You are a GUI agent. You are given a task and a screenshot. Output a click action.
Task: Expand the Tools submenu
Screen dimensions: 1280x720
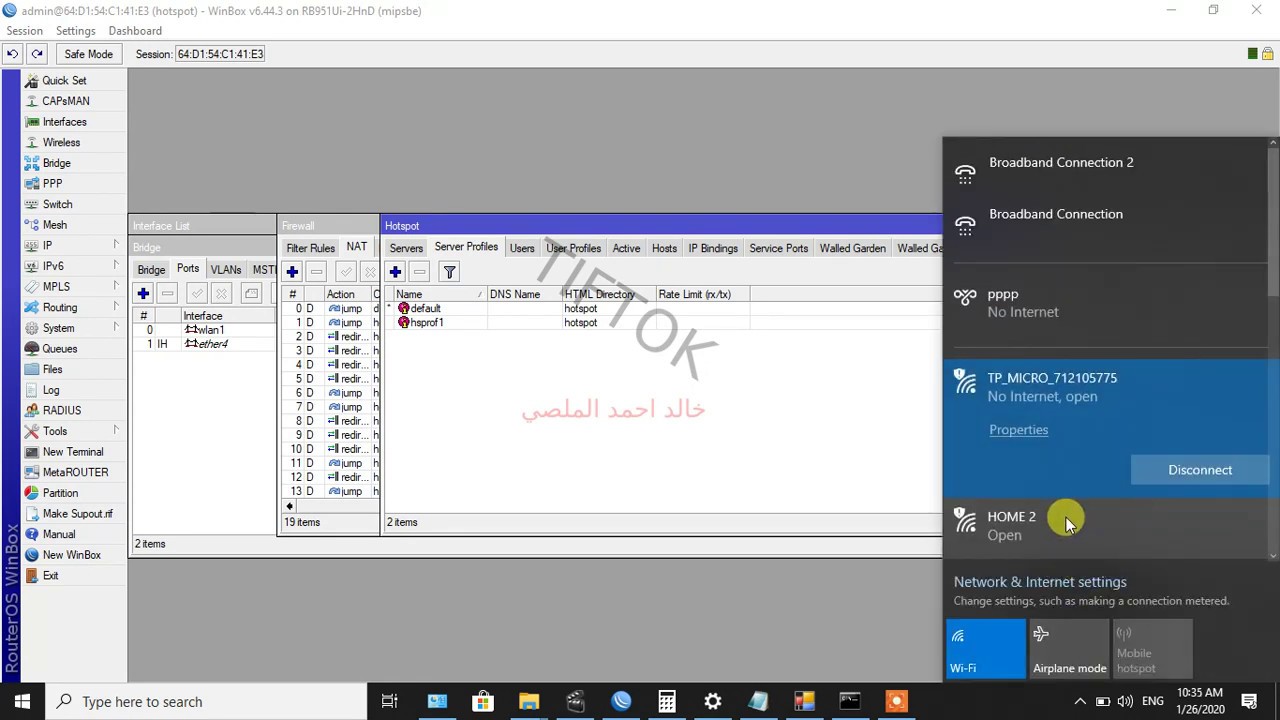[x=70, y=431]
